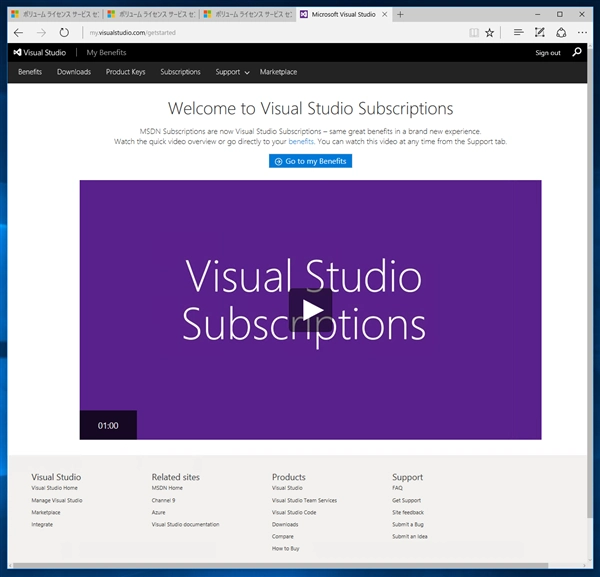This screenshot has height=577, width=600.
Task: Open the reading view book icon
Action: coord(474,33)
